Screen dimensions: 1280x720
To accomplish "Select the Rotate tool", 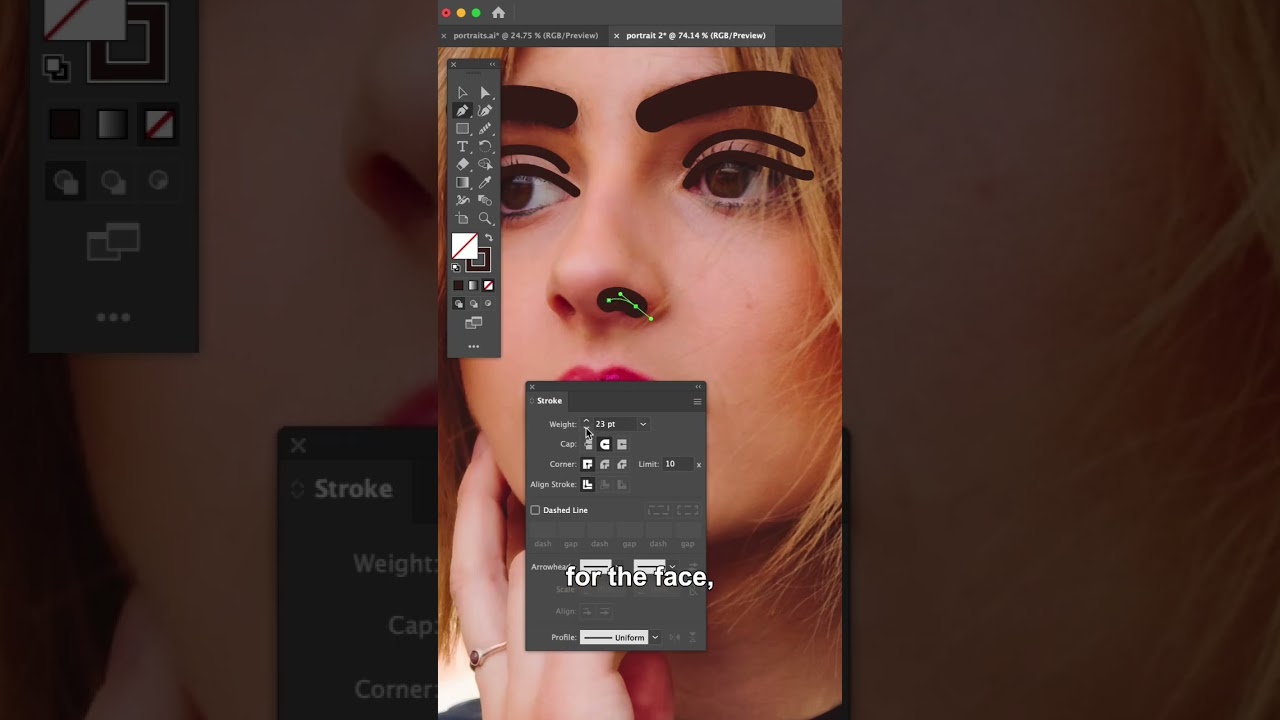I will [485, 147].
